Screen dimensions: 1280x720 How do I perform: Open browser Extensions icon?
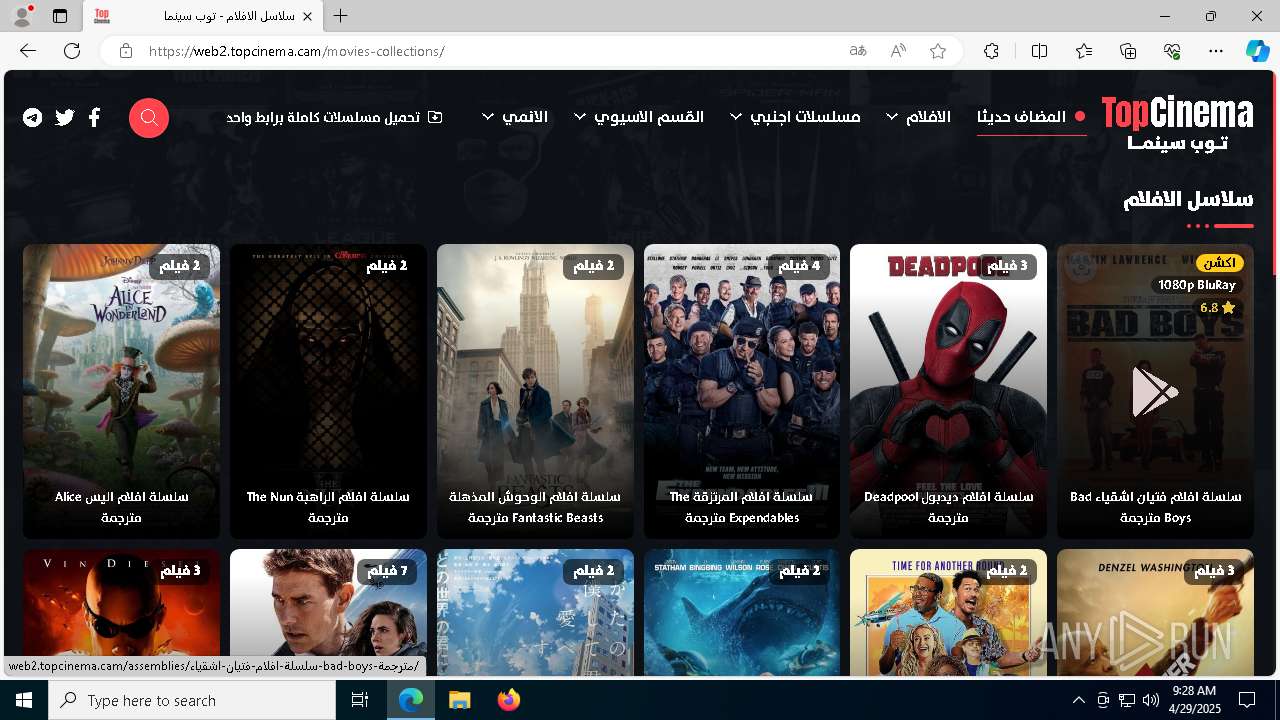point(991,51)
